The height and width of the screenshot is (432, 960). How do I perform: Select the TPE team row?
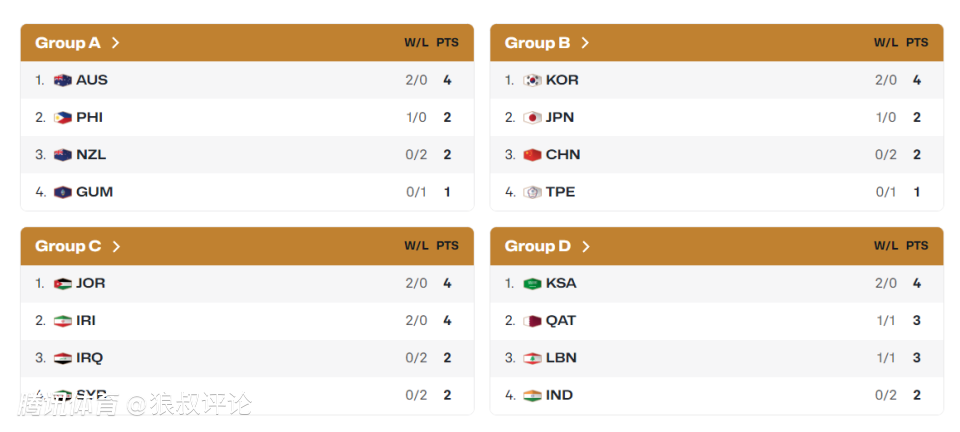click(x=716, y=192)
